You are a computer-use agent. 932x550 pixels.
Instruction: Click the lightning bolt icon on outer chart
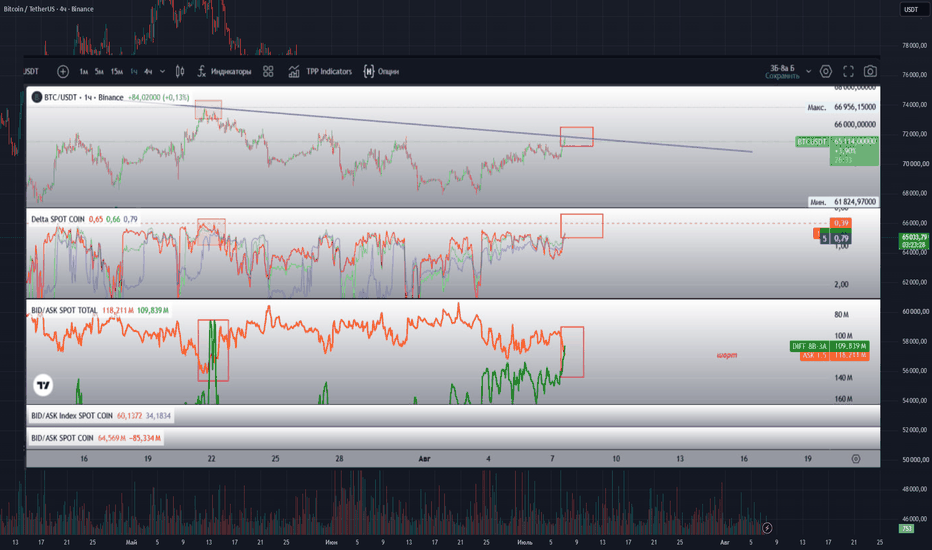[767, 527]
